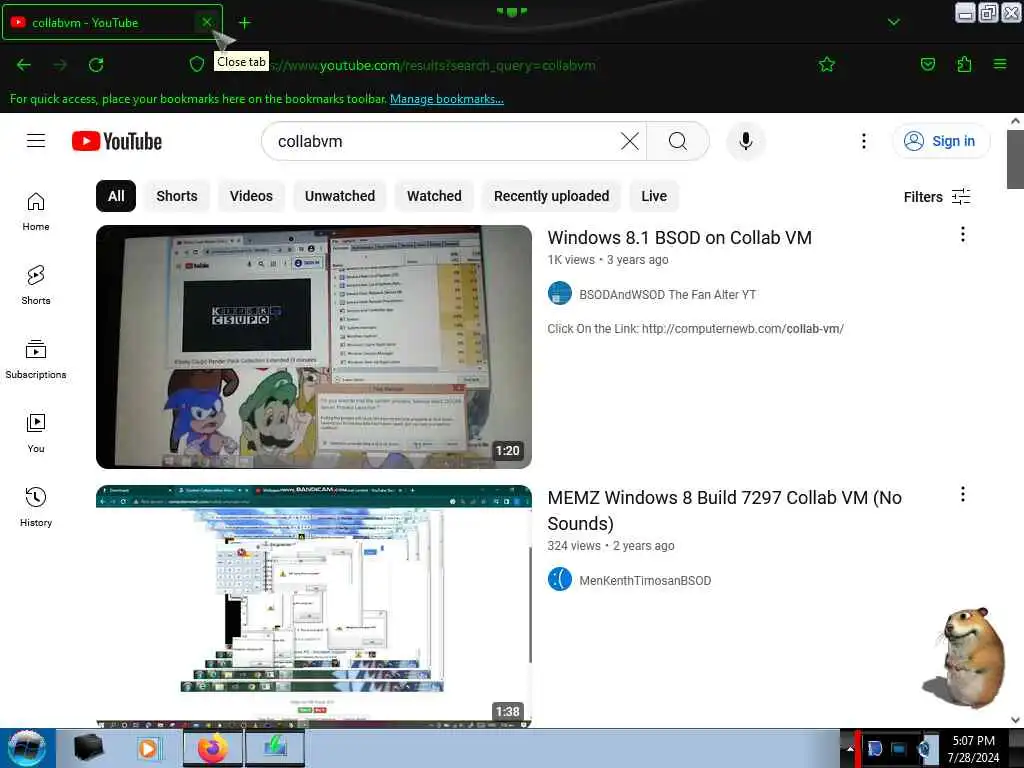Open Shorts in the sidebar
This screenshot has height=768, width=1024.
(x=36, y=285)
